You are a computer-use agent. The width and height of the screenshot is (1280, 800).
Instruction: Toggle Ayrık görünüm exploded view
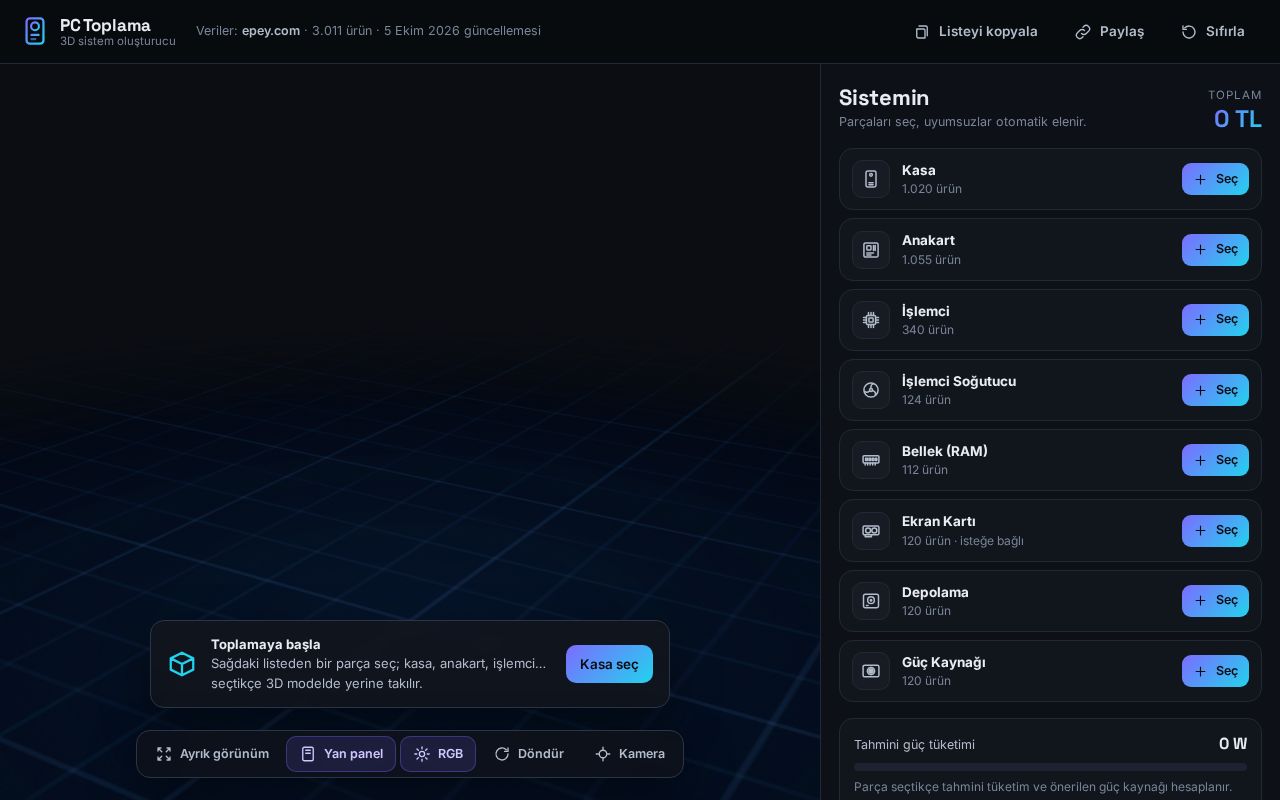(x=213, y=754)
